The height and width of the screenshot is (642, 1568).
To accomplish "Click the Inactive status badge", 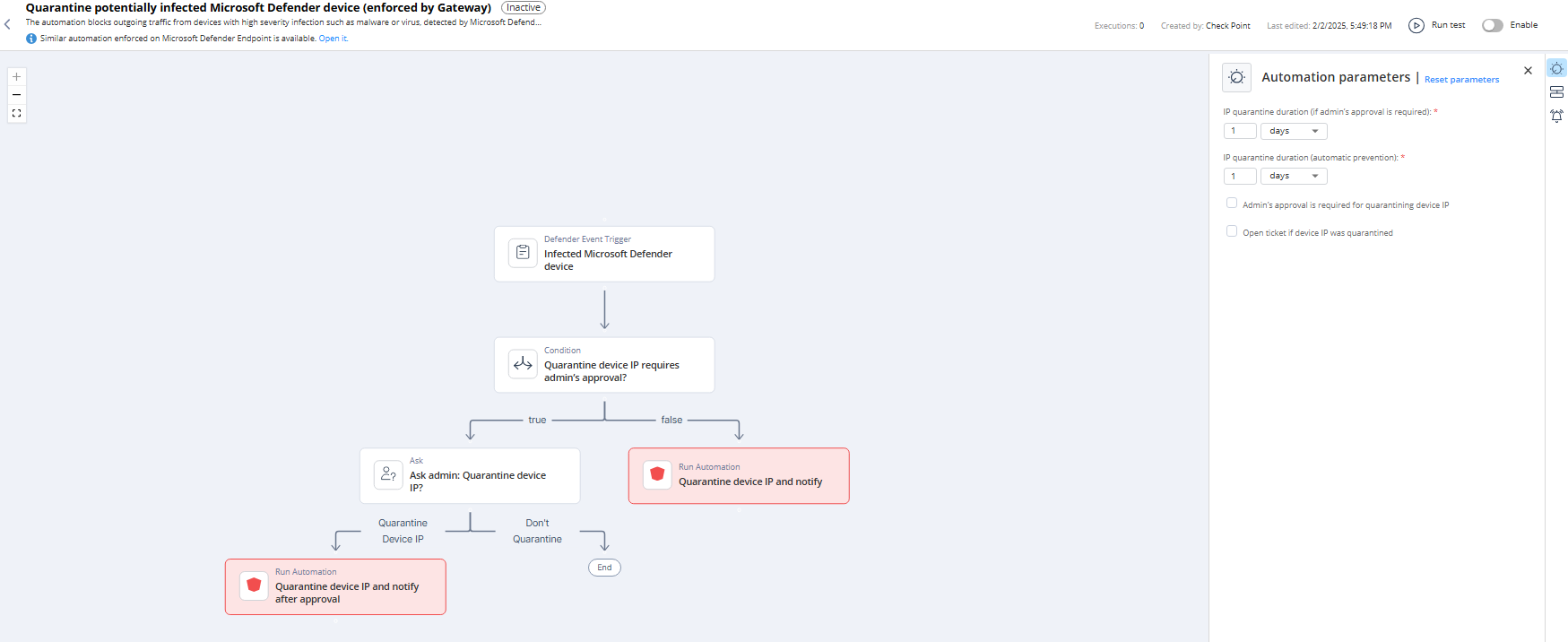I will 524,7.
